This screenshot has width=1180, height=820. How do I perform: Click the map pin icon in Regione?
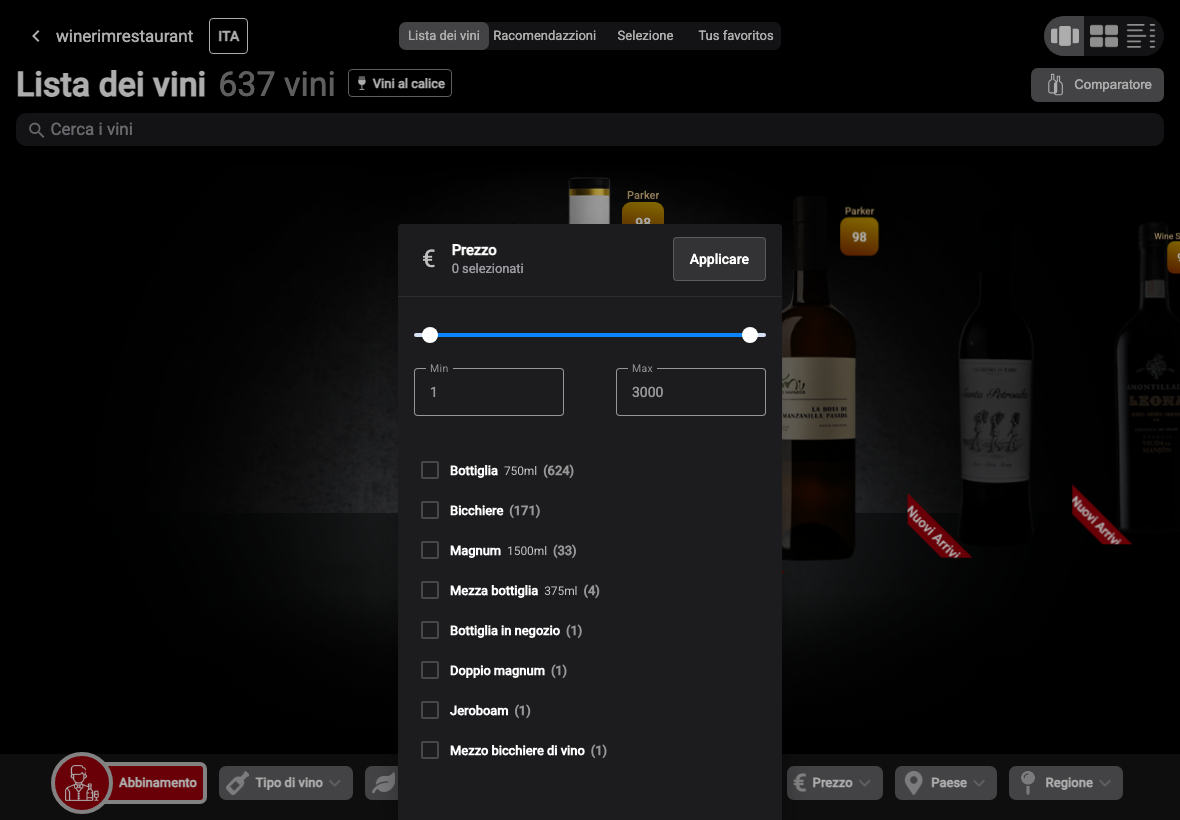point(1027,783)
